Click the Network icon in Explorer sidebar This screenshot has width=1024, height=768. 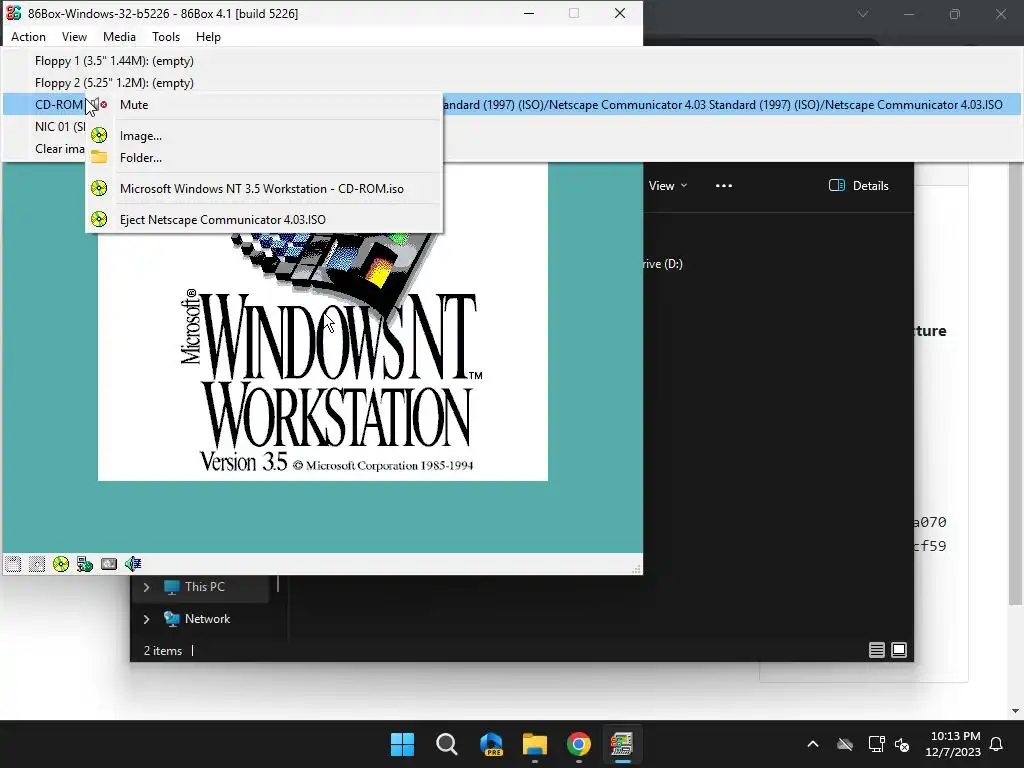pos(172,618)
